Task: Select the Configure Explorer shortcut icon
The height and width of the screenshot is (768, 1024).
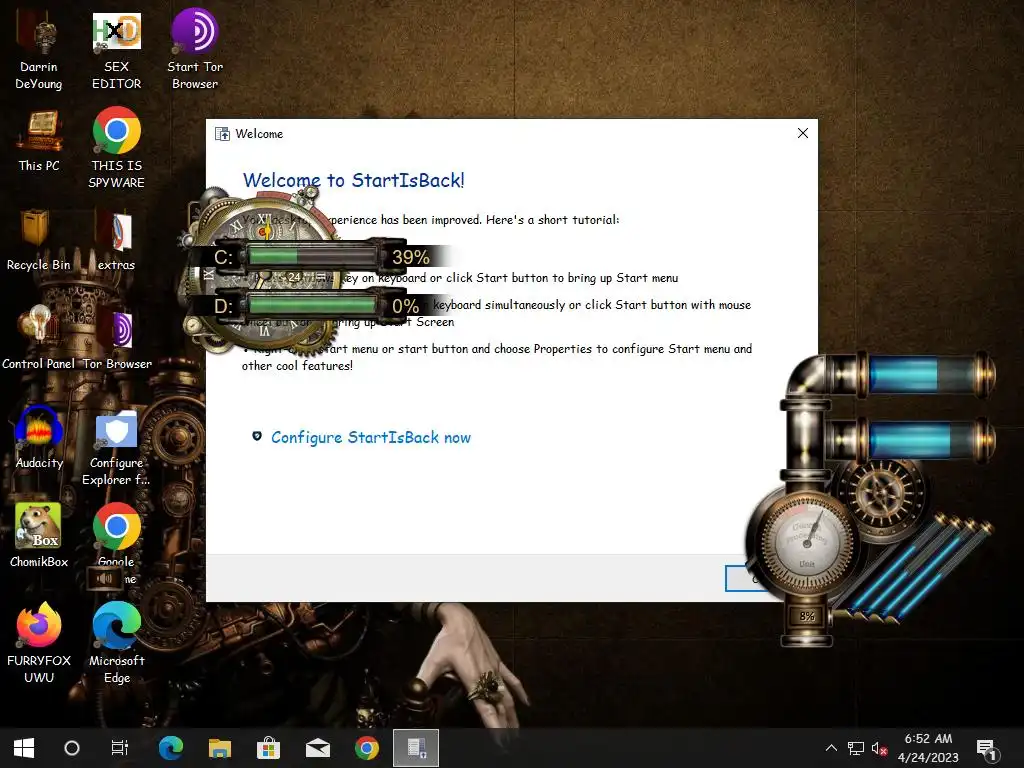Action: pyautogui.click(x=116, y=449)
